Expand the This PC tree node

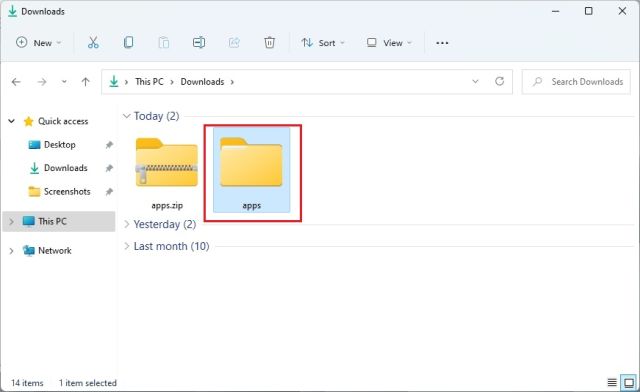click(x=11, y=221)
